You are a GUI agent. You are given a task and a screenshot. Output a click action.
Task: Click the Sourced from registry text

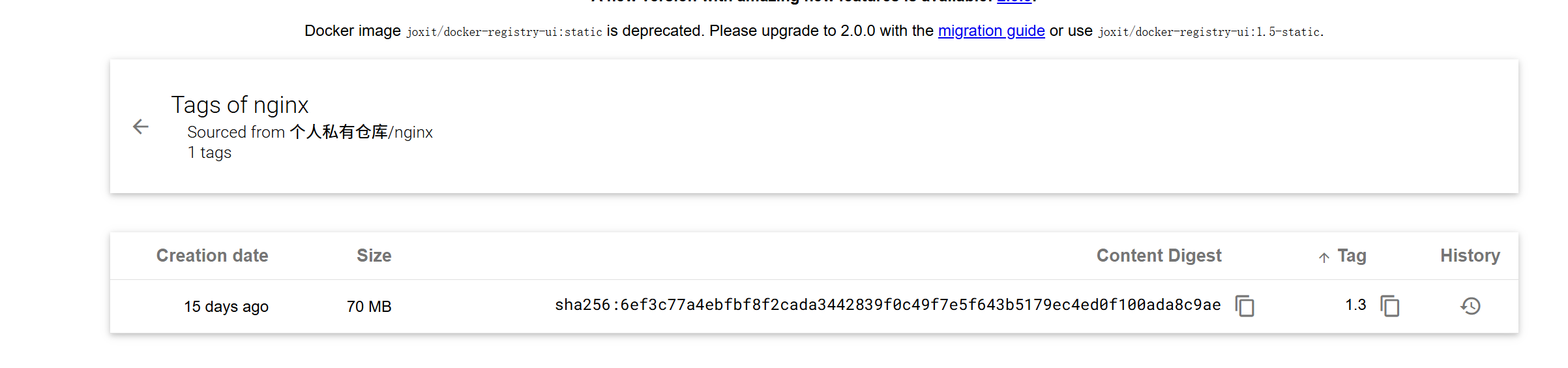(310, 132)
